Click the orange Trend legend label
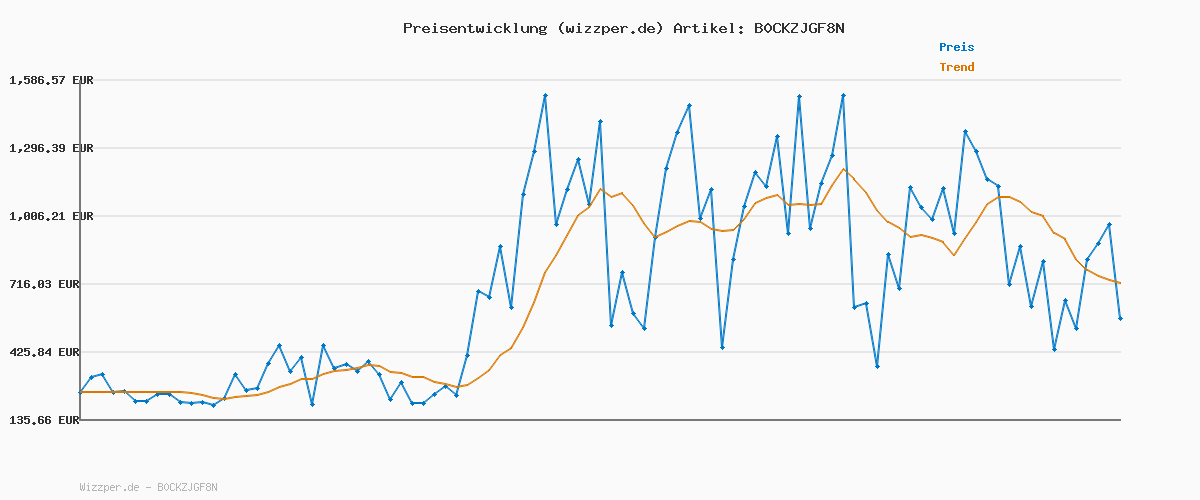The width and height of the screenshot is (1200, 500). pyautogui.click(x=956, y=67)
